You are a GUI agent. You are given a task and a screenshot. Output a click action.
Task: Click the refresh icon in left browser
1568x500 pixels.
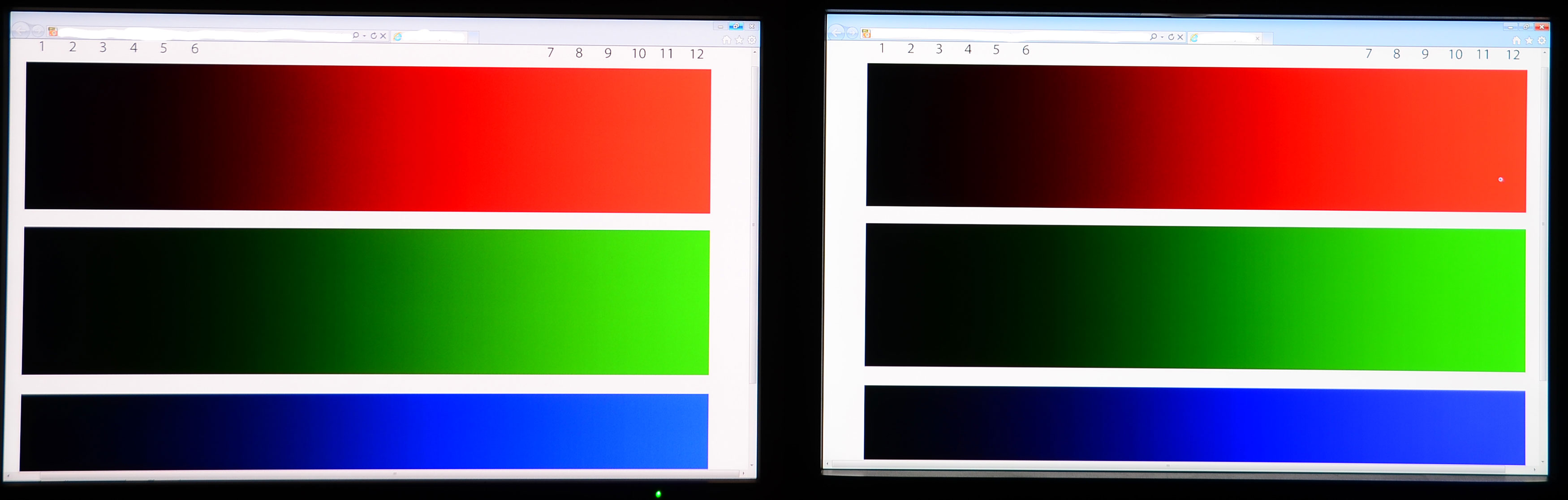pos(374,36)
